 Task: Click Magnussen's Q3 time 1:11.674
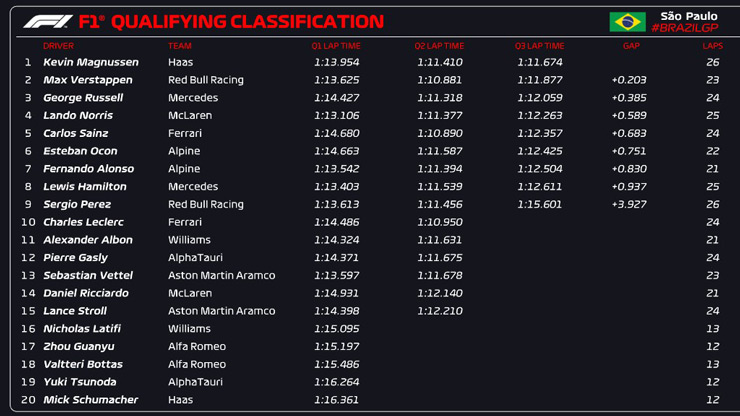pos(540,62)
